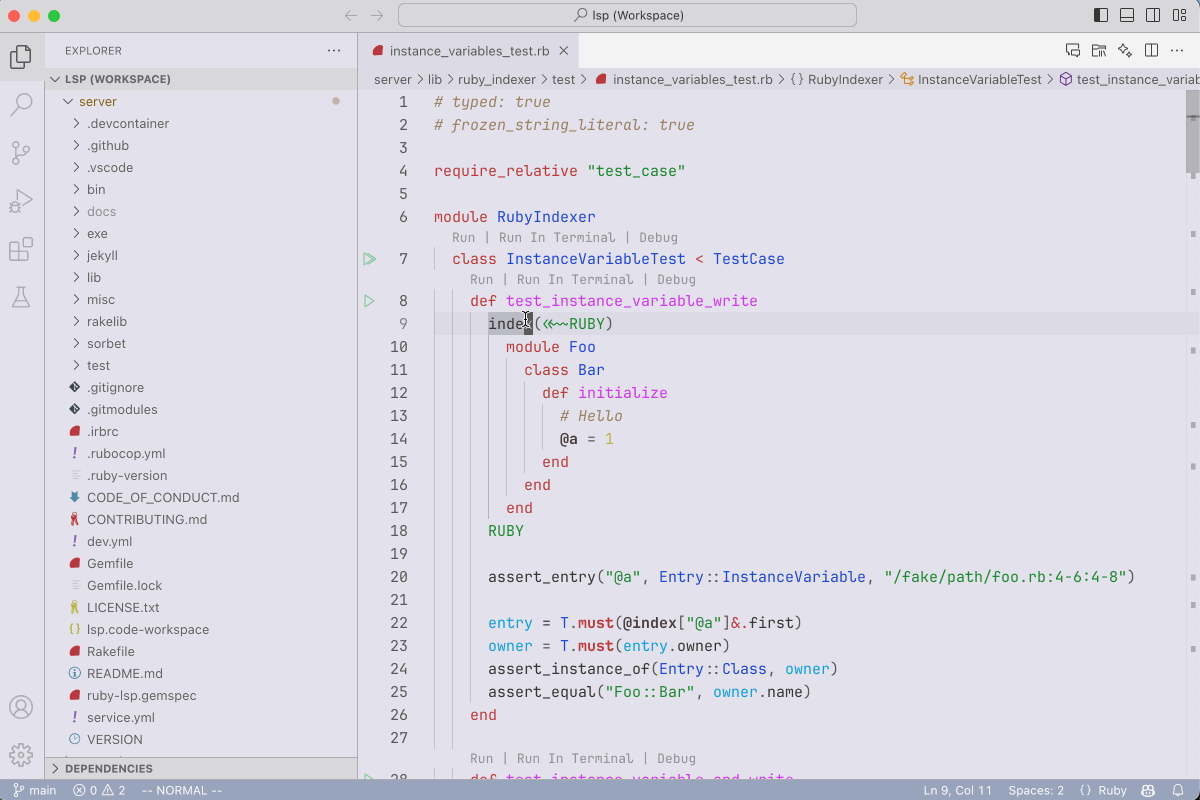Split the editor to the right
1200x800 pixels.
pyautogui.click(x=1151, y=51)
